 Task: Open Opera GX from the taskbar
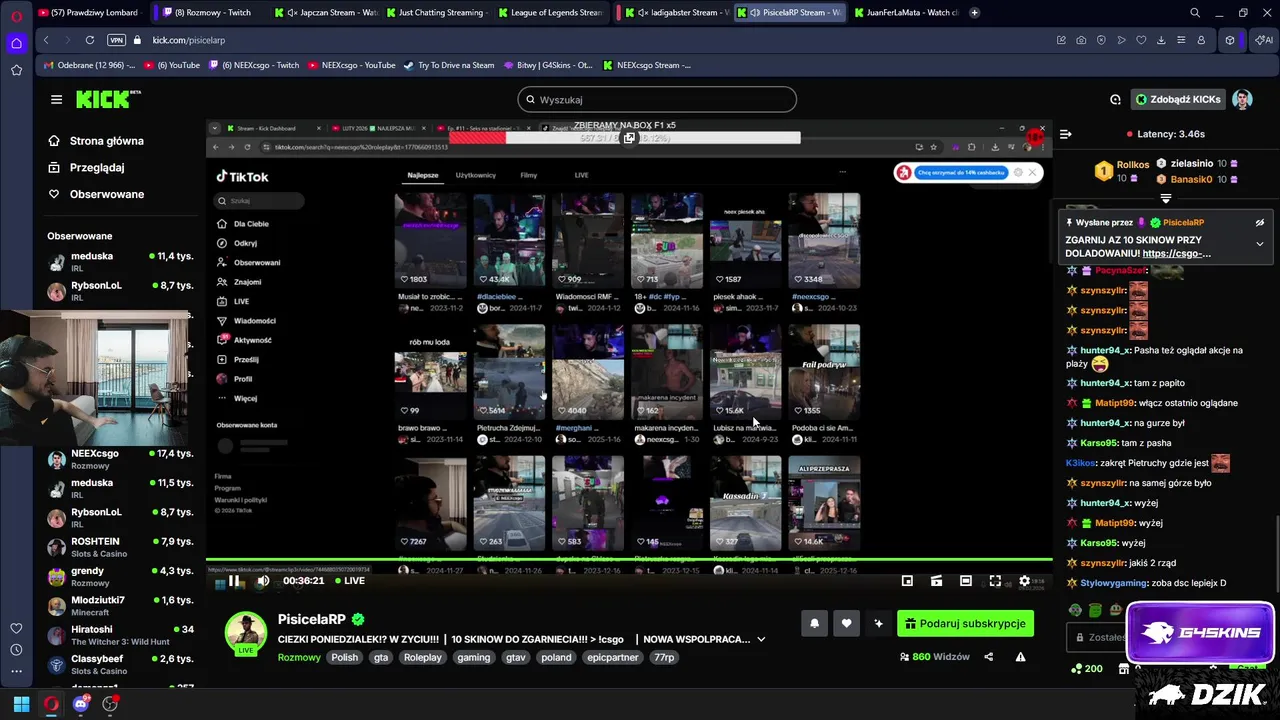point(51,704)
